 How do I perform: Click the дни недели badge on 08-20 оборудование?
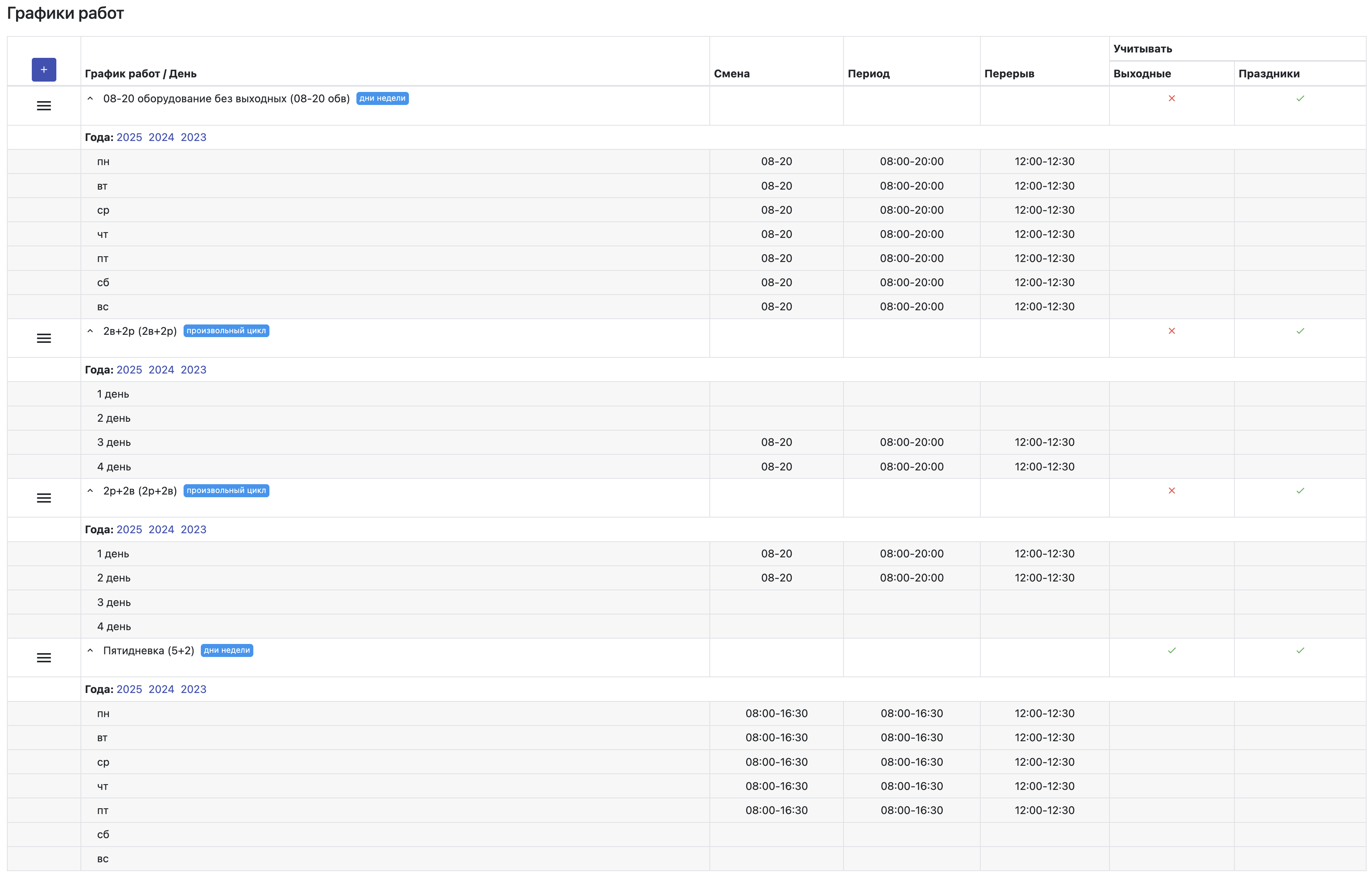382,98
